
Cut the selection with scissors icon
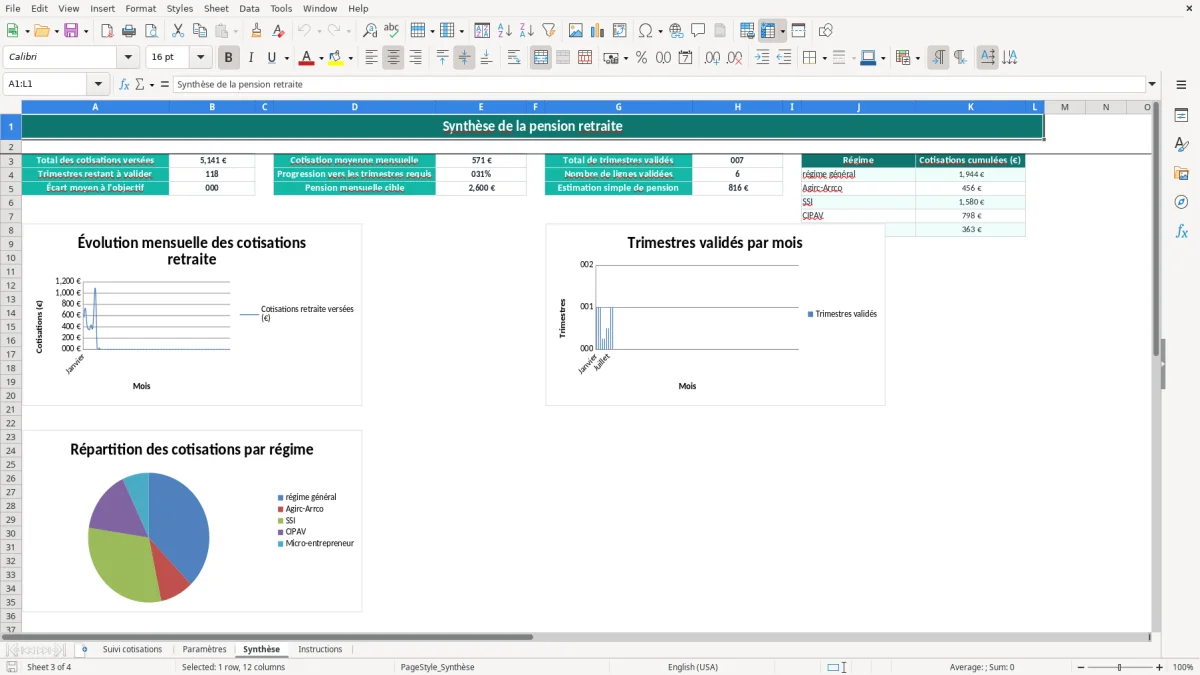point(178,31)
